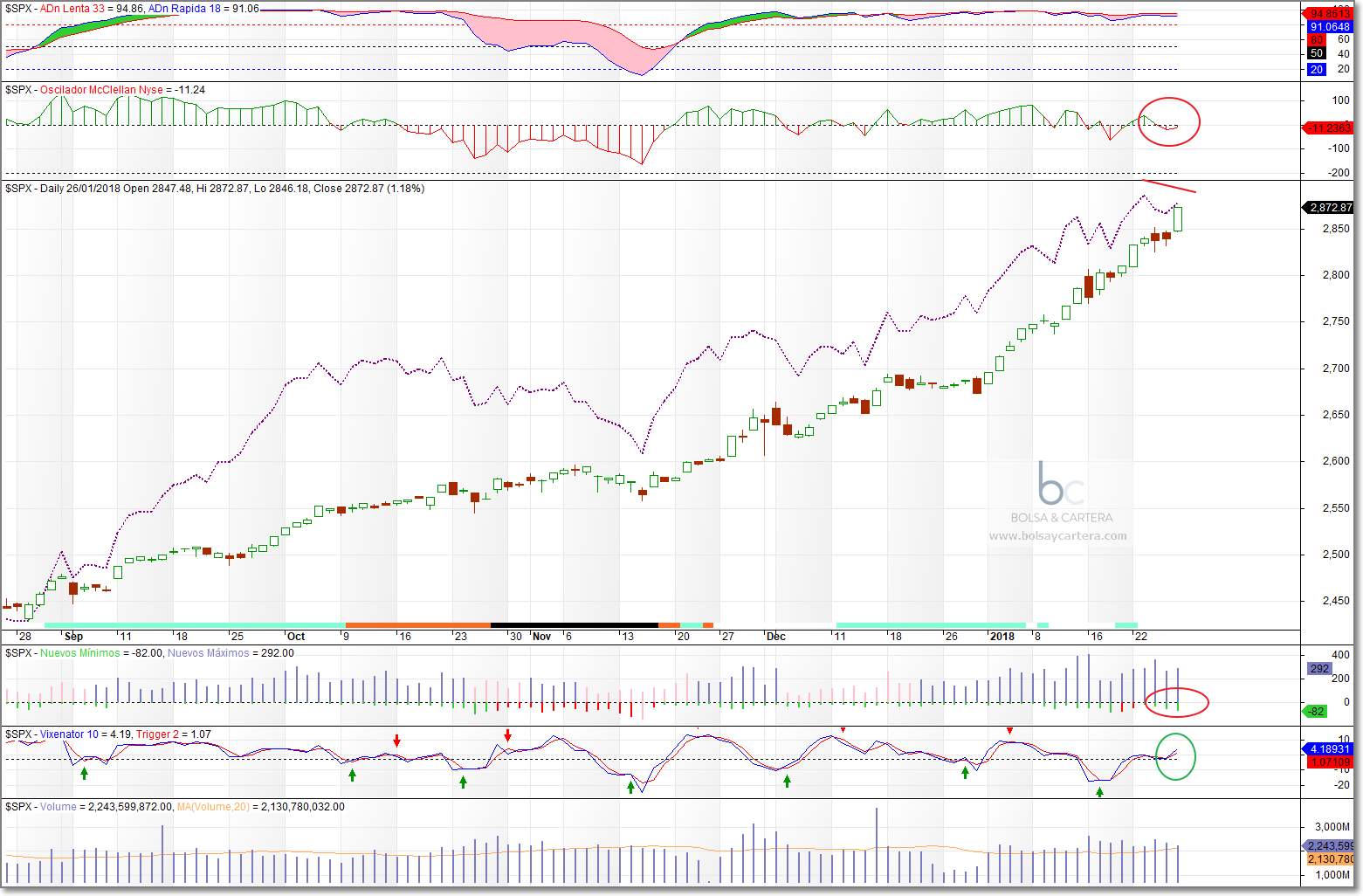Click the green -82 new lows tag
Image resolution: width=1363 pixels, height=896 pixels.
(x=1316, y=712)
